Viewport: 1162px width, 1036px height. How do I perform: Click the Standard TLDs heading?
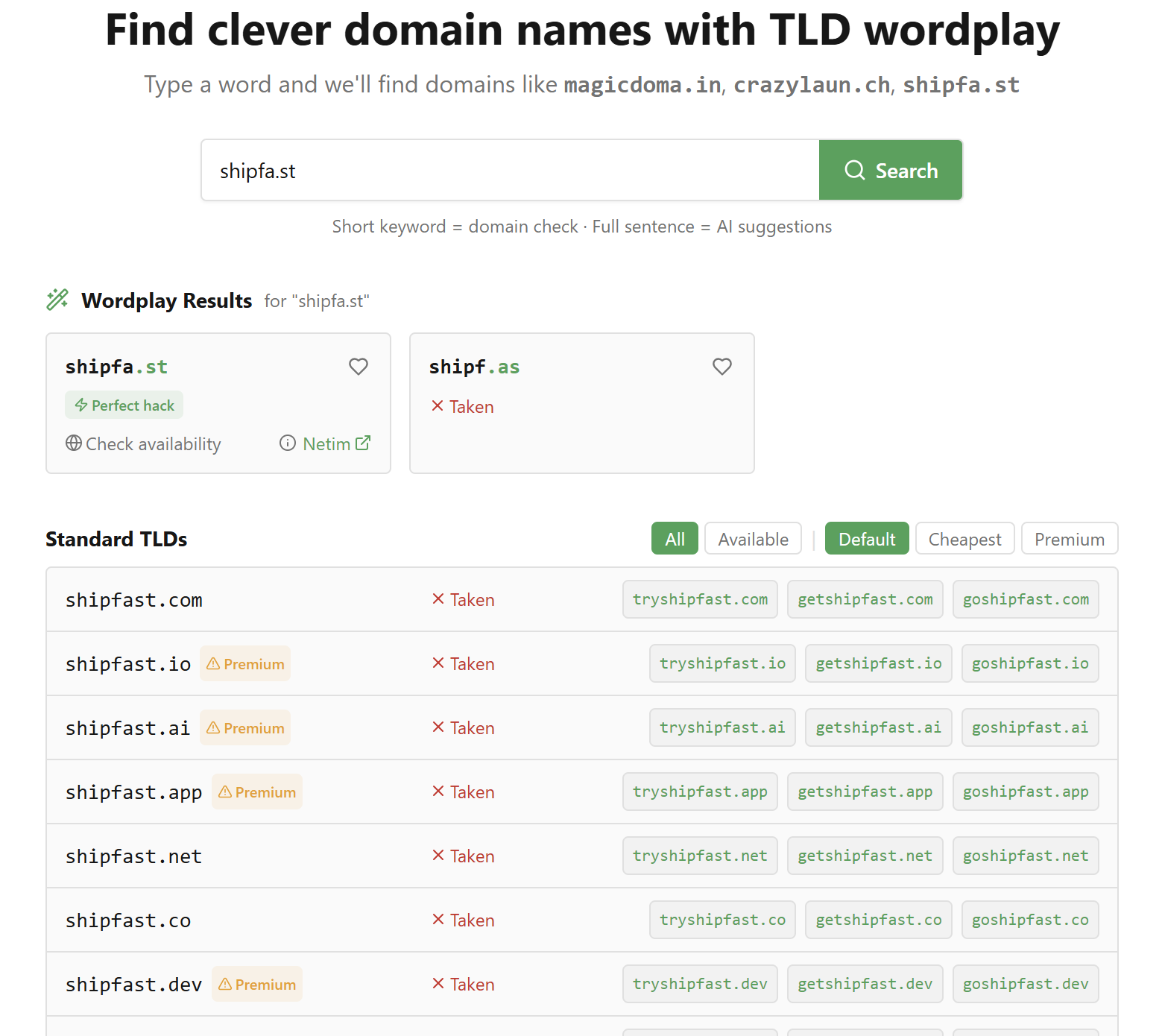(116, 539)
